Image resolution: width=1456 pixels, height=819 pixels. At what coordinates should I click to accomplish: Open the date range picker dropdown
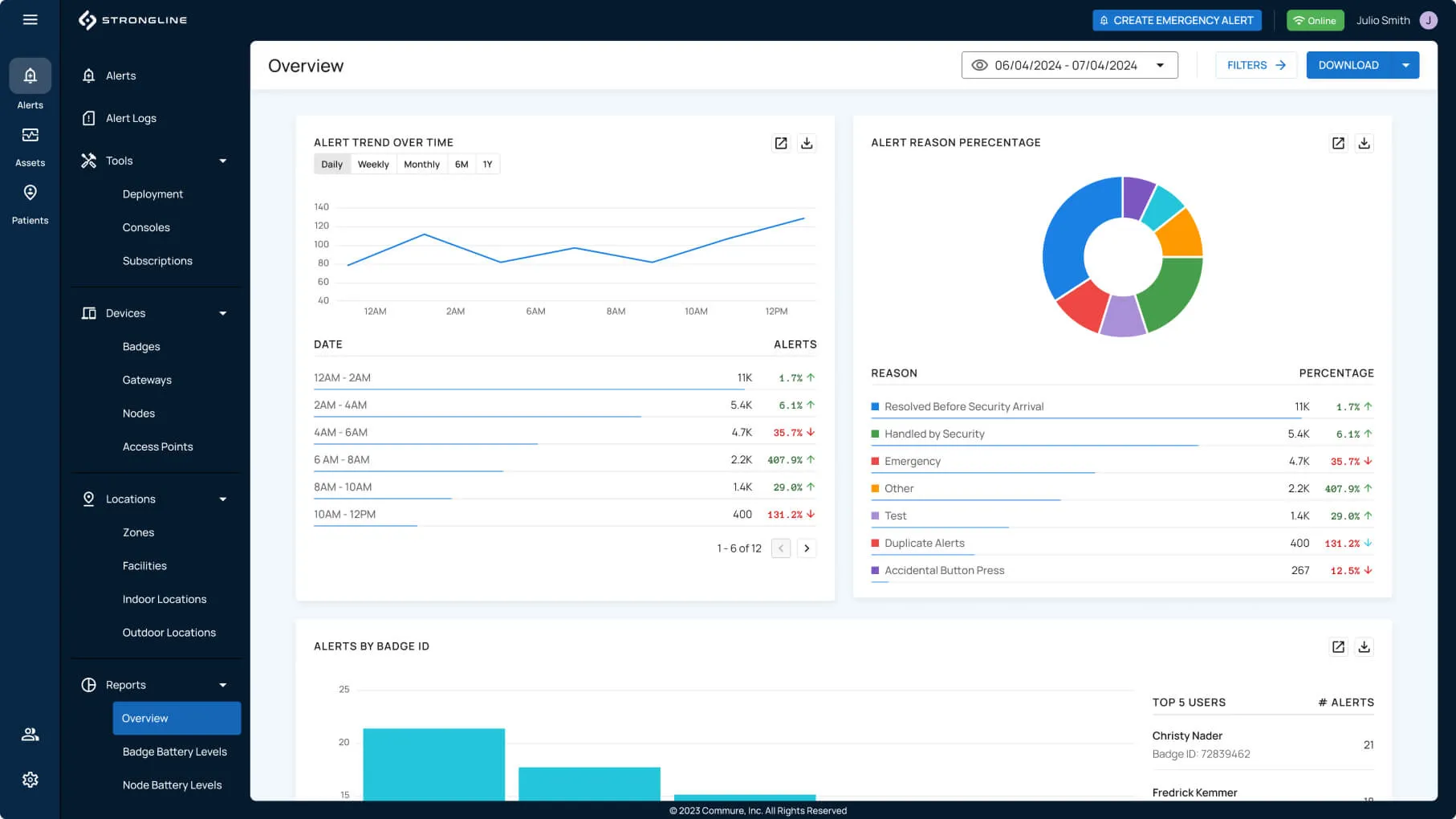click(x=1159, y=65)
